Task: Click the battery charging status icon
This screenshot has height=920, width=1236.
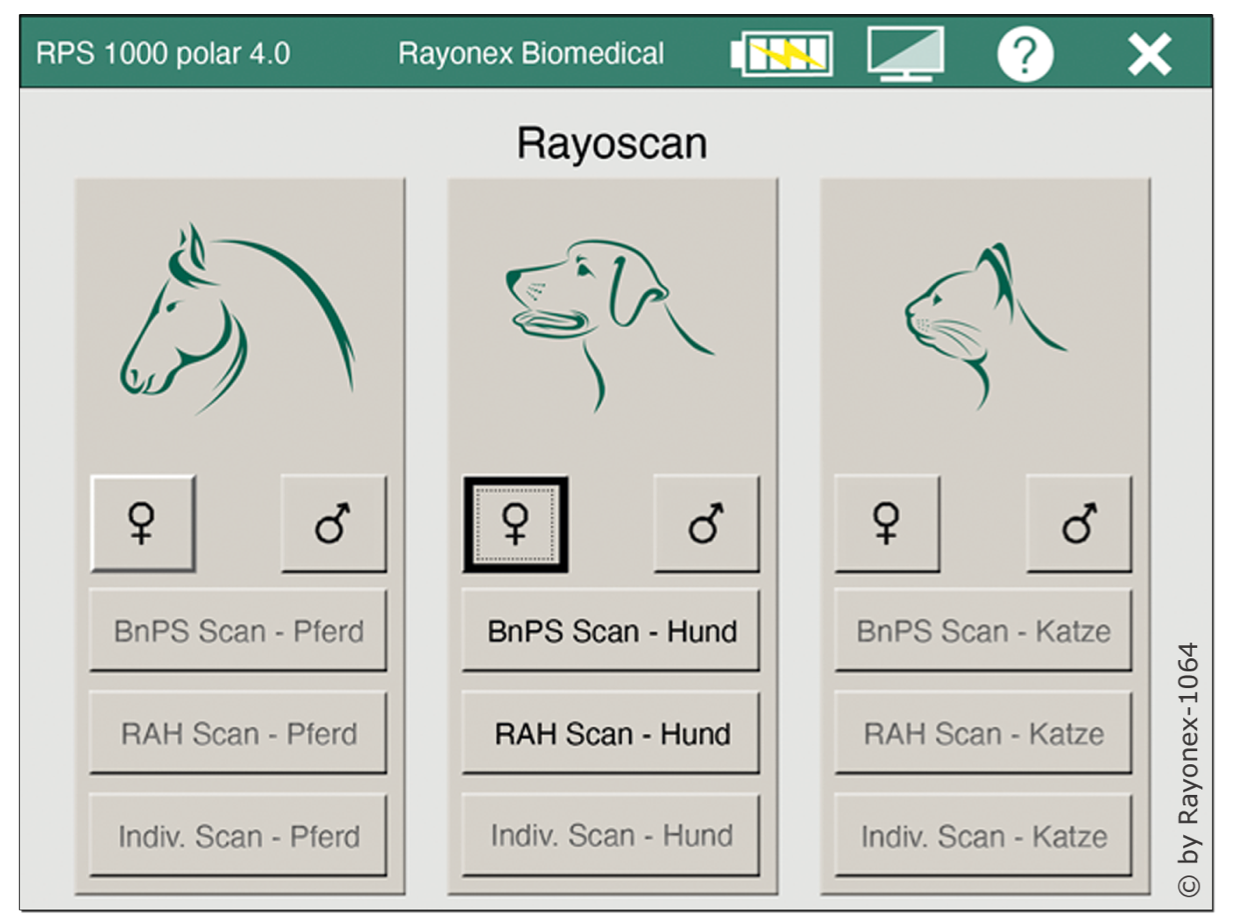Action: [x=781, y=54]
